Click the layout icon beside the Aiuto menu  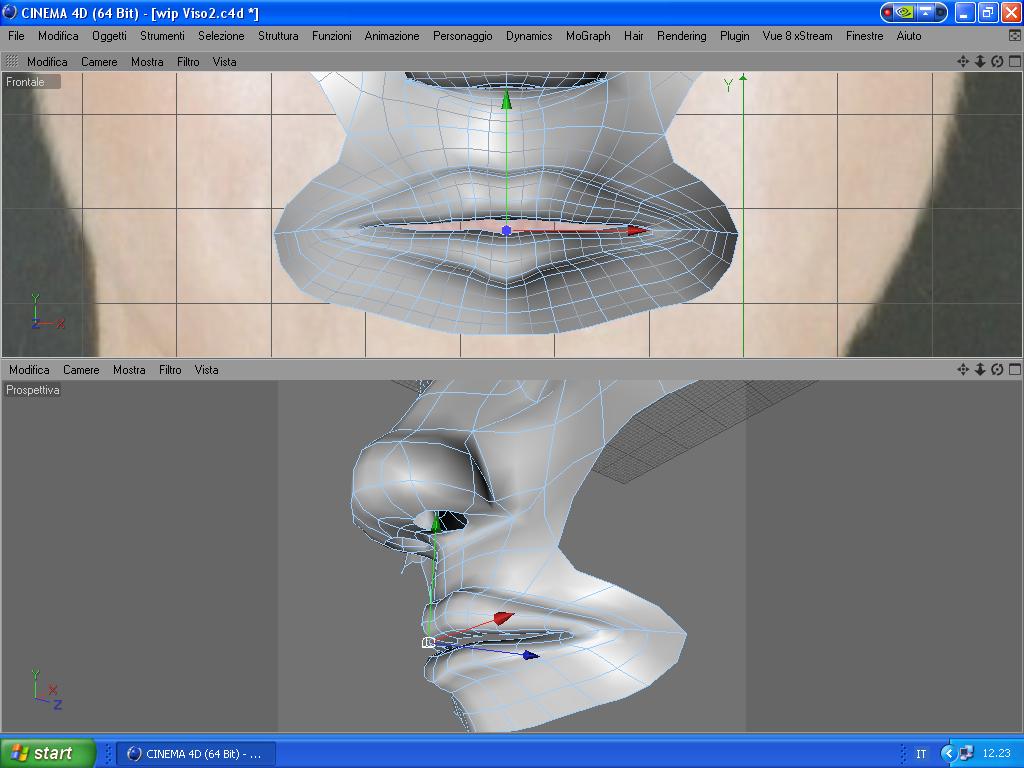(1014, 36)
